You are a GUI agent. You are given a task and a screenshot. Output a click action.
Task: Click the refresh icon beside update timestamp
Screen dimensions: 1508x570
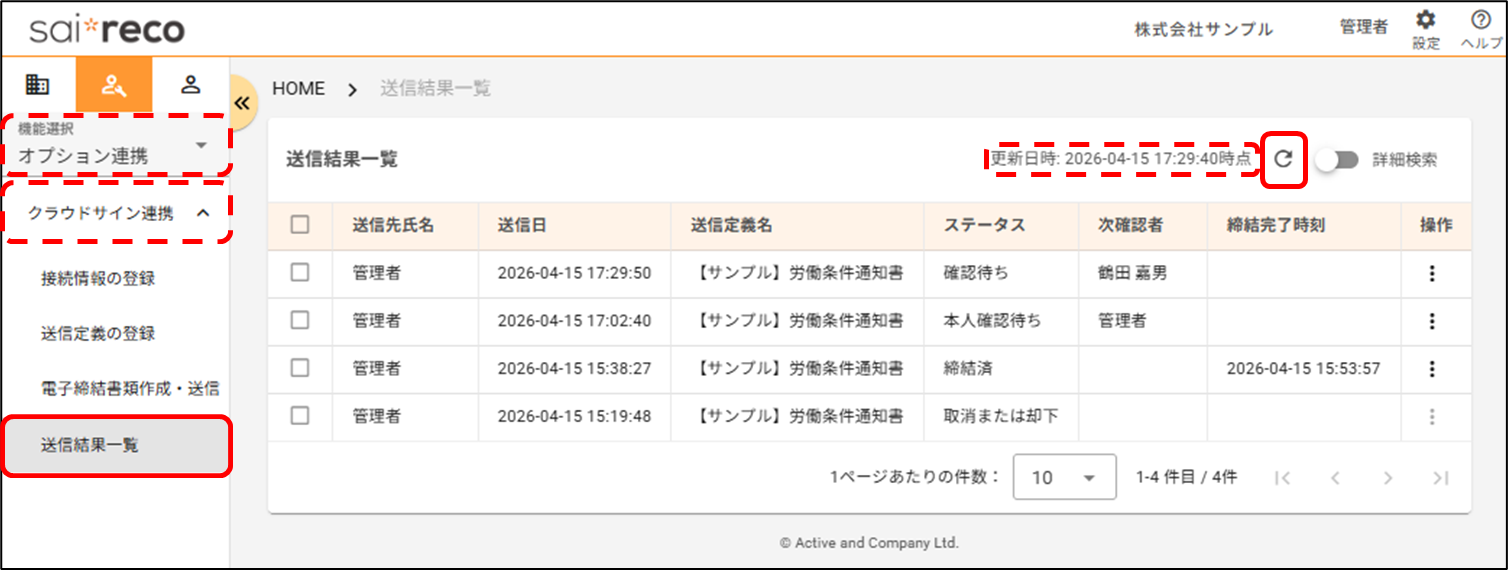1284,159
